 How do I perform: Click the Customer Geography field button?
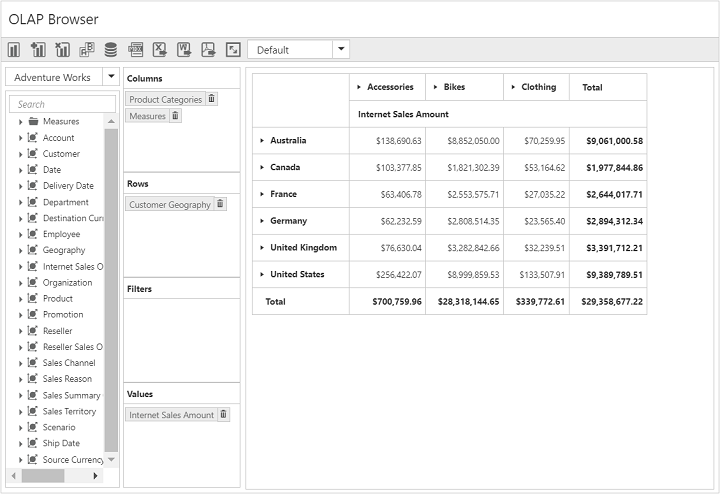click(169, 204)
